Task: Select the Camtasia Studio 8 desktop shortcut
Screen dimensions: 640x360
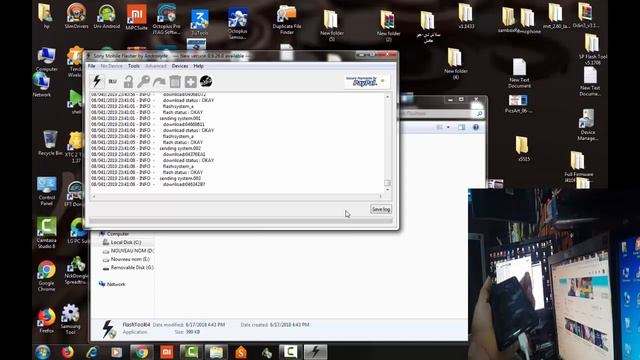Action: (47, 233)
